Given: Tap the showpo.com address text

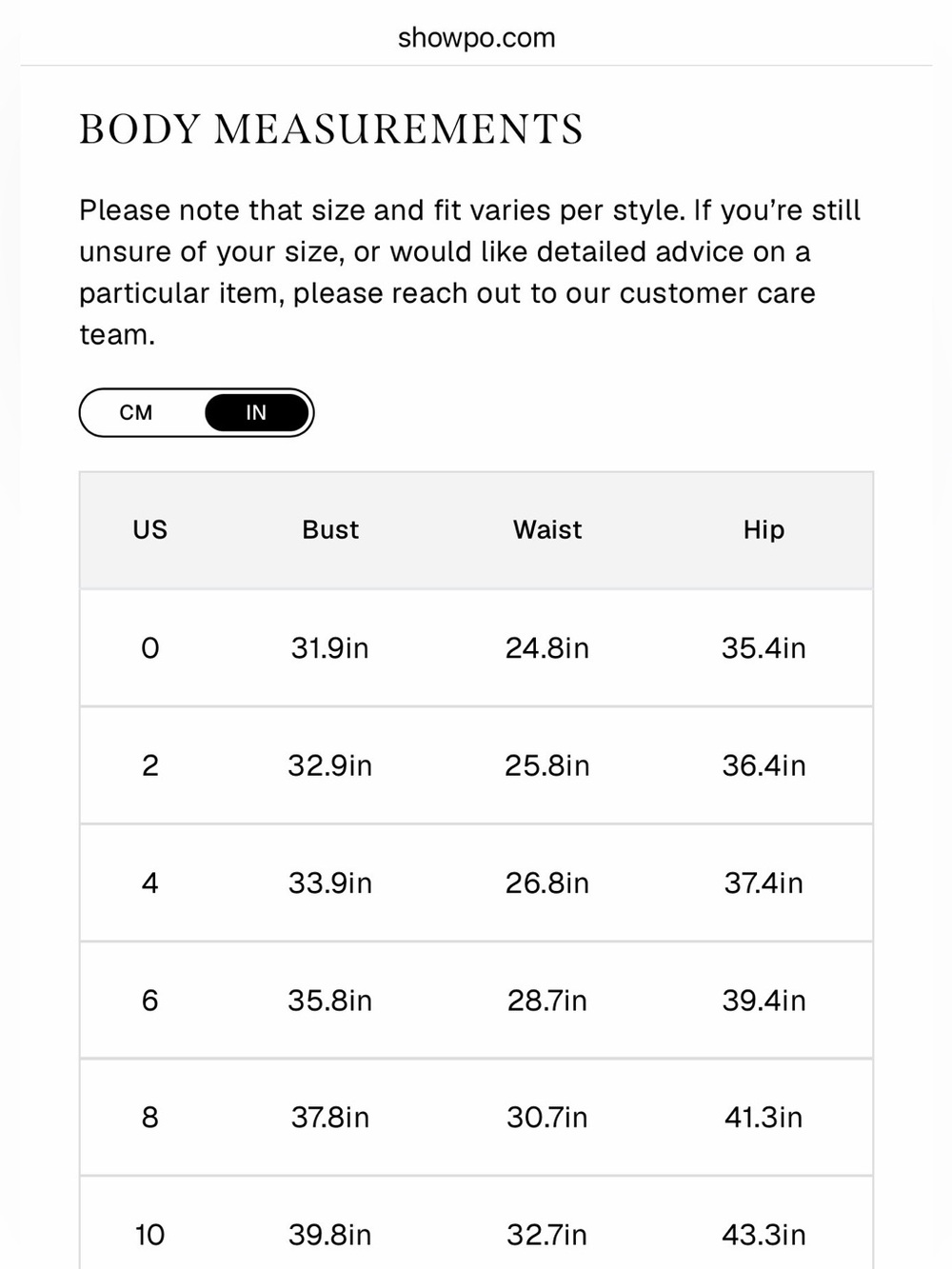Looking at the screenshot, I should point(476,38).
